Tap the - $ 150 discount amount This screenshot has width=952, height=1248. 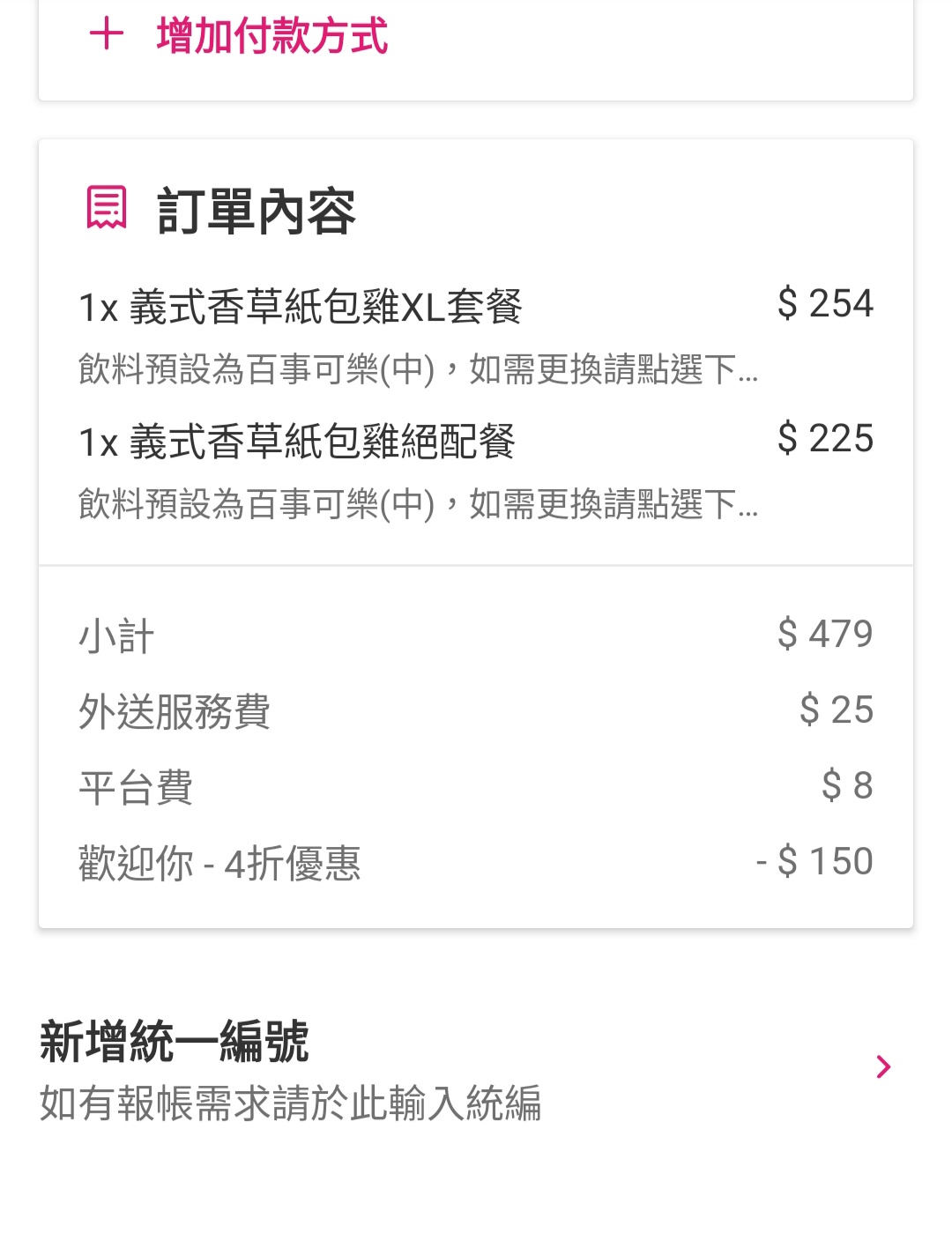coord(815,861)
